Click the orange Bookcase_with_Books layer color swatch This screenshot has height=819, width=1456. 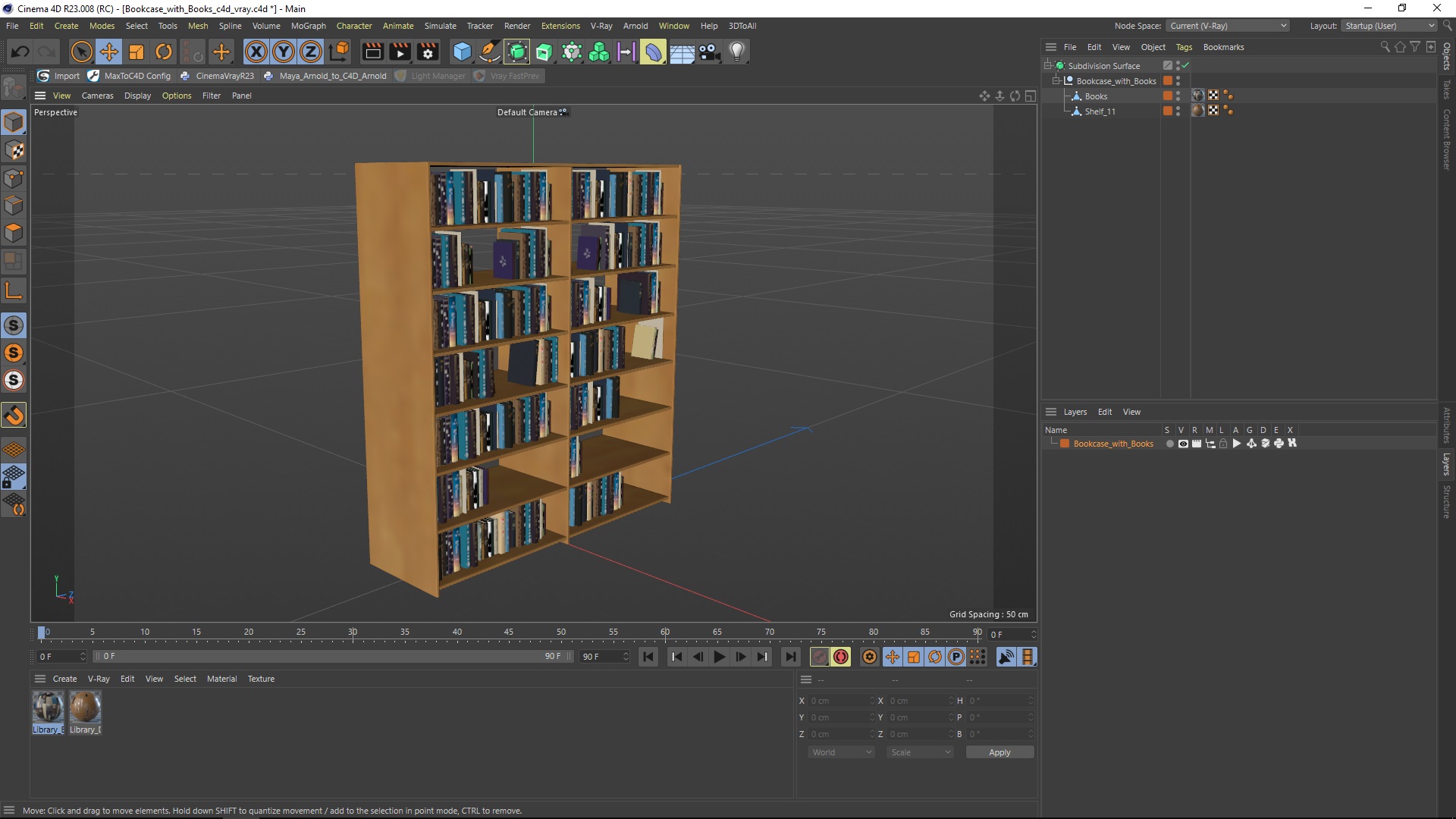click(1065, 444)
